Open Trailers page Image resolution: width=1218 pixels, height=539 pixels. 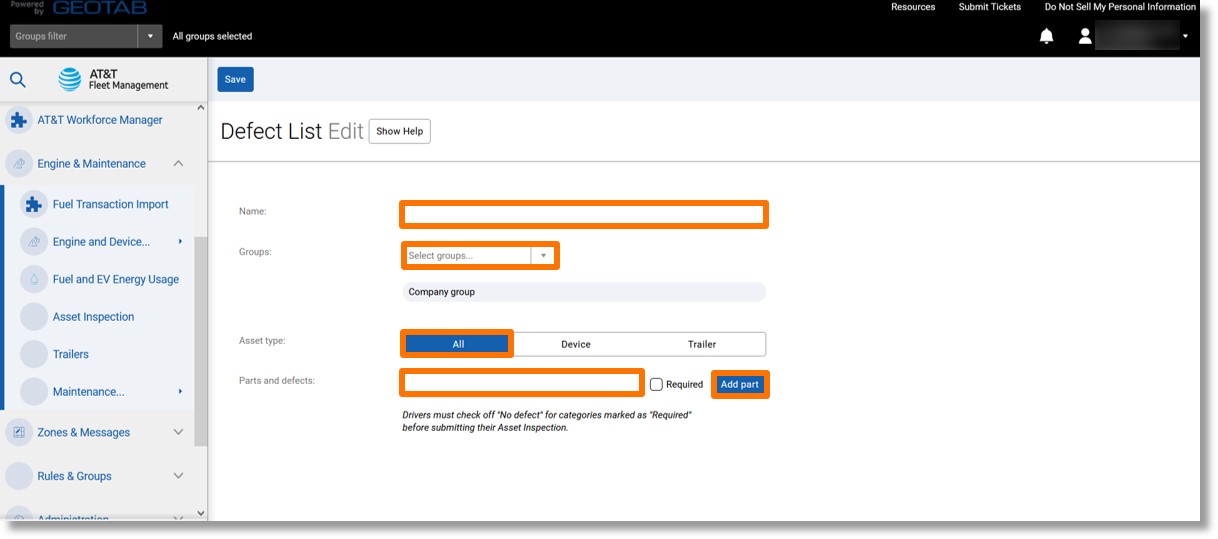(x=71, y=354)
